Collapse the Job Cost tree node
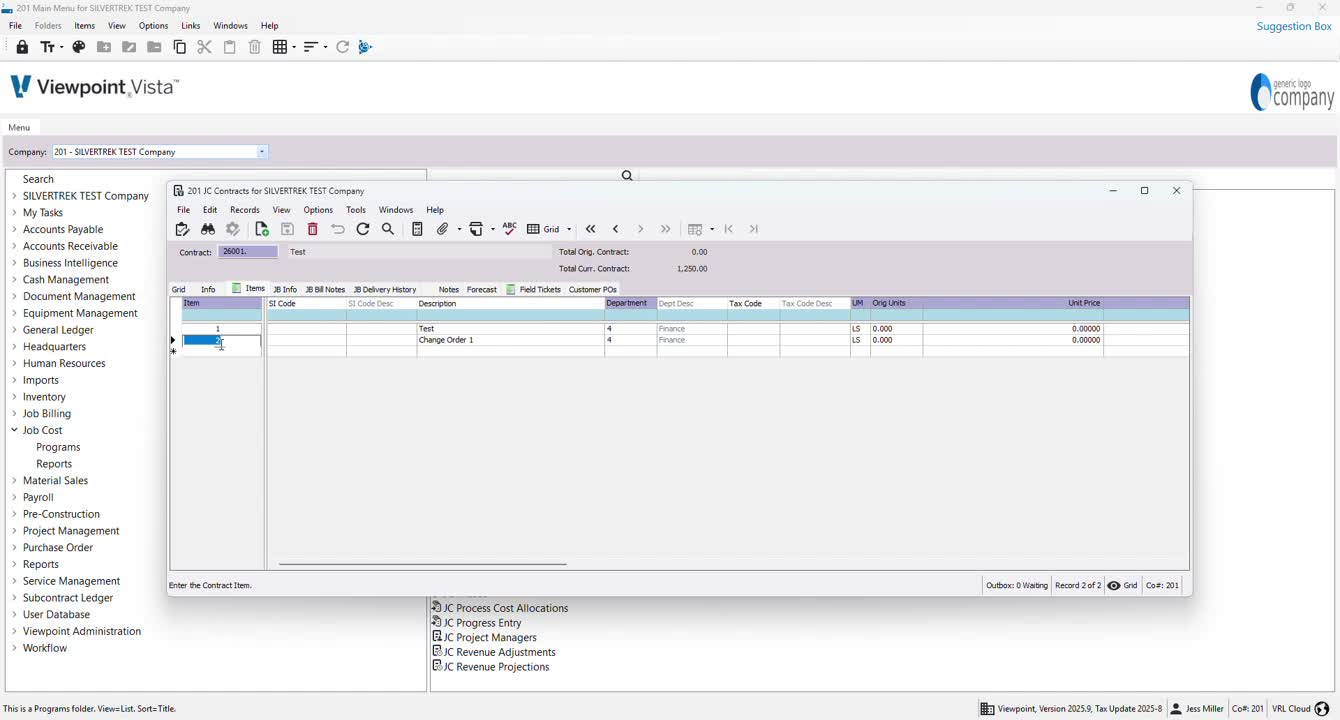Image resolution: width=1340 pixels, height=720 pixels. tap(14, 430)
